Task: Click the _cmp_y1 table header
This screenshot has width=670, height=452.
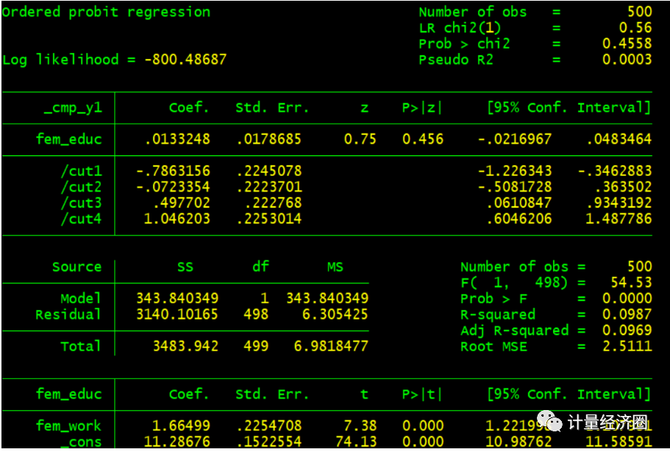Action: pyautogui.click(x=73, y=108)
